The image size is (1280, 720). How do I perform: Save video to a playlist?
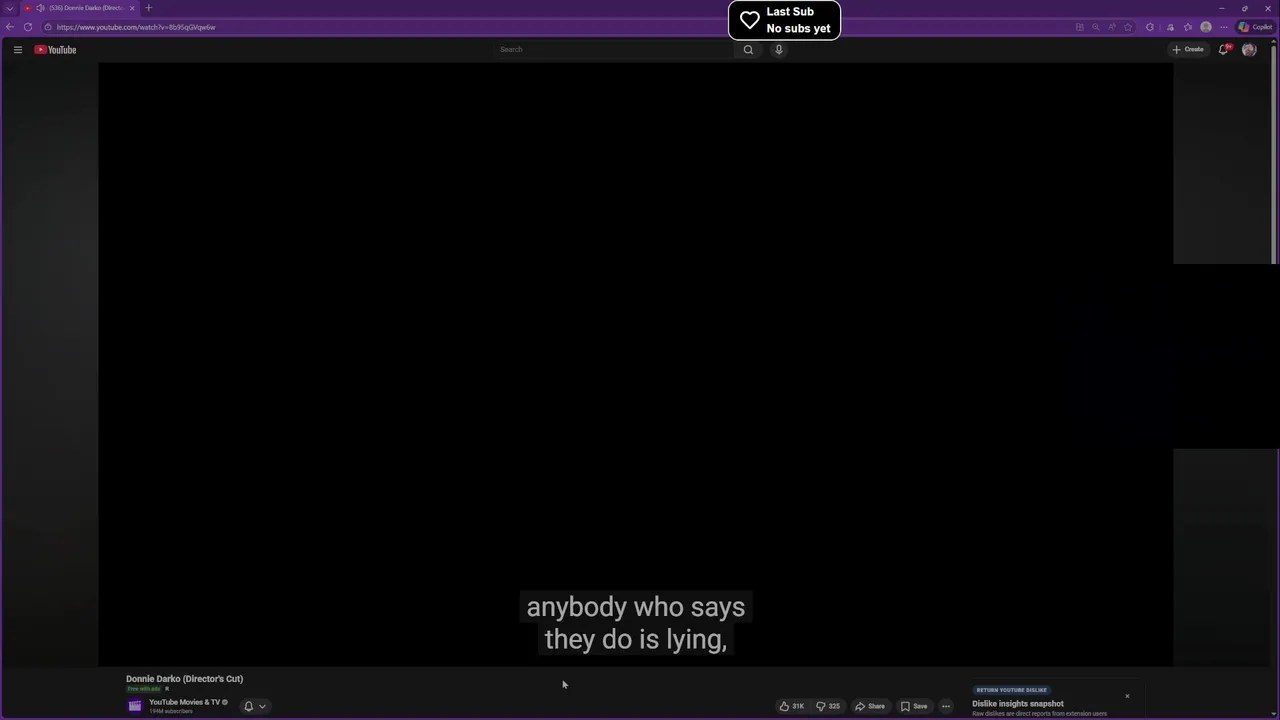click(914, 706)
